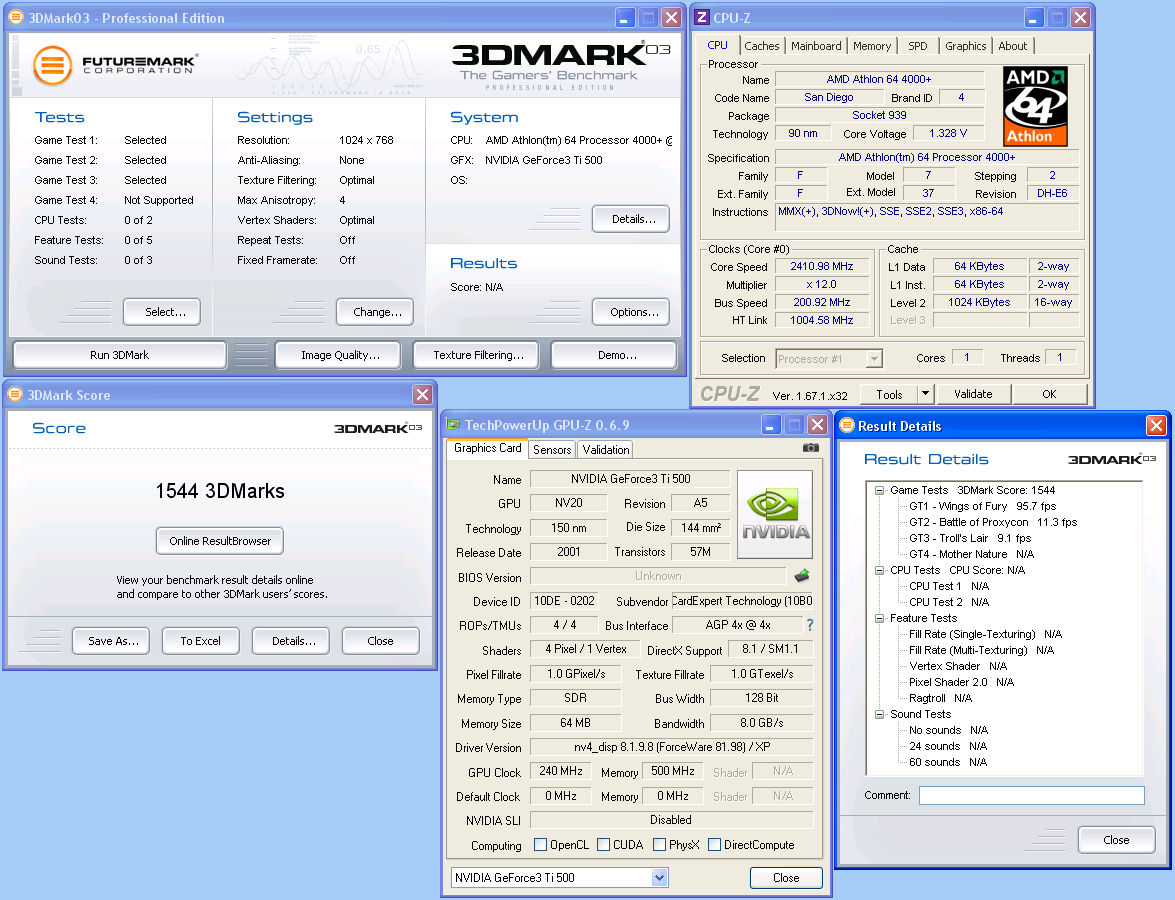The height and width of the screenshot is (900, 1175).
Task: Switch to the Mainboard tab in CPU-Z
Action: click(816, 46)
